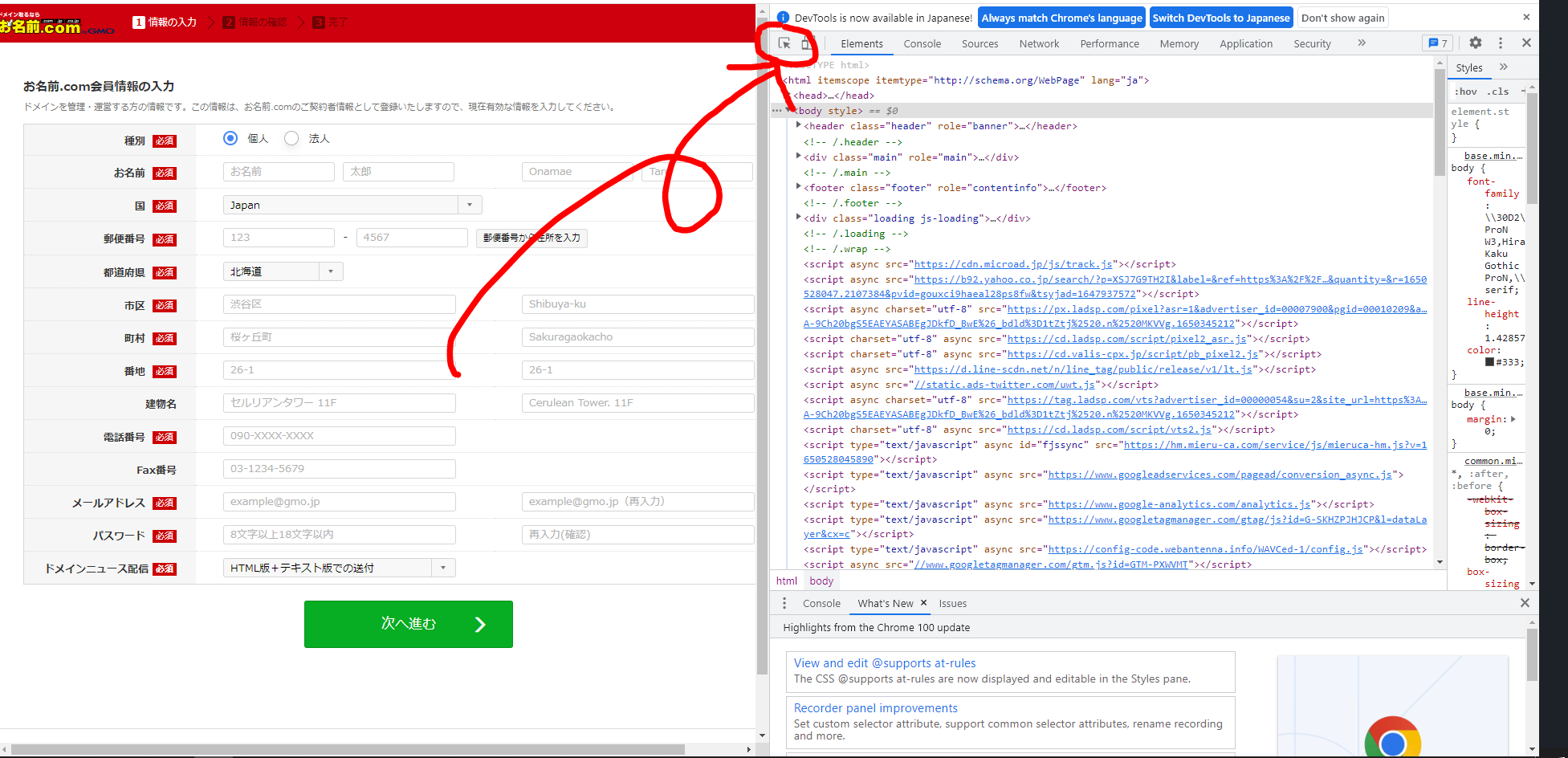The width and height of the screenshot is (1568, 758).
Task: Click the 渋谷区 city input field
Action: click(340, 304)
